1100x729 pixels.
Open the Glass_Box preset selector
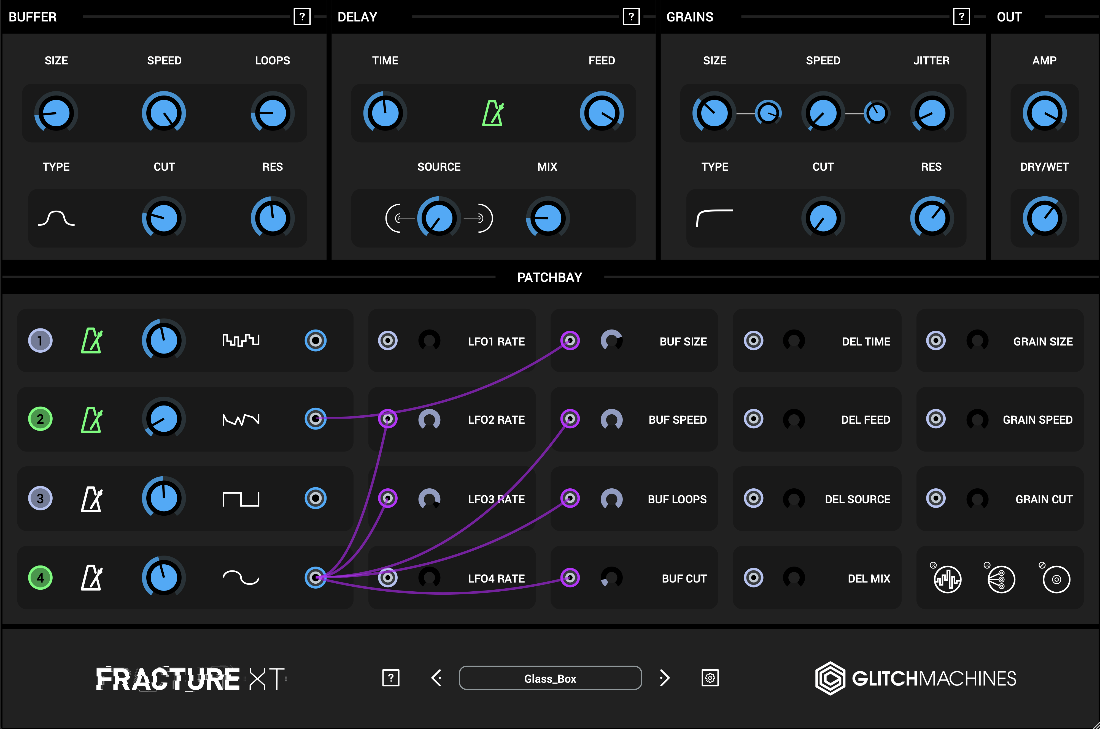(x=550, y=678)
